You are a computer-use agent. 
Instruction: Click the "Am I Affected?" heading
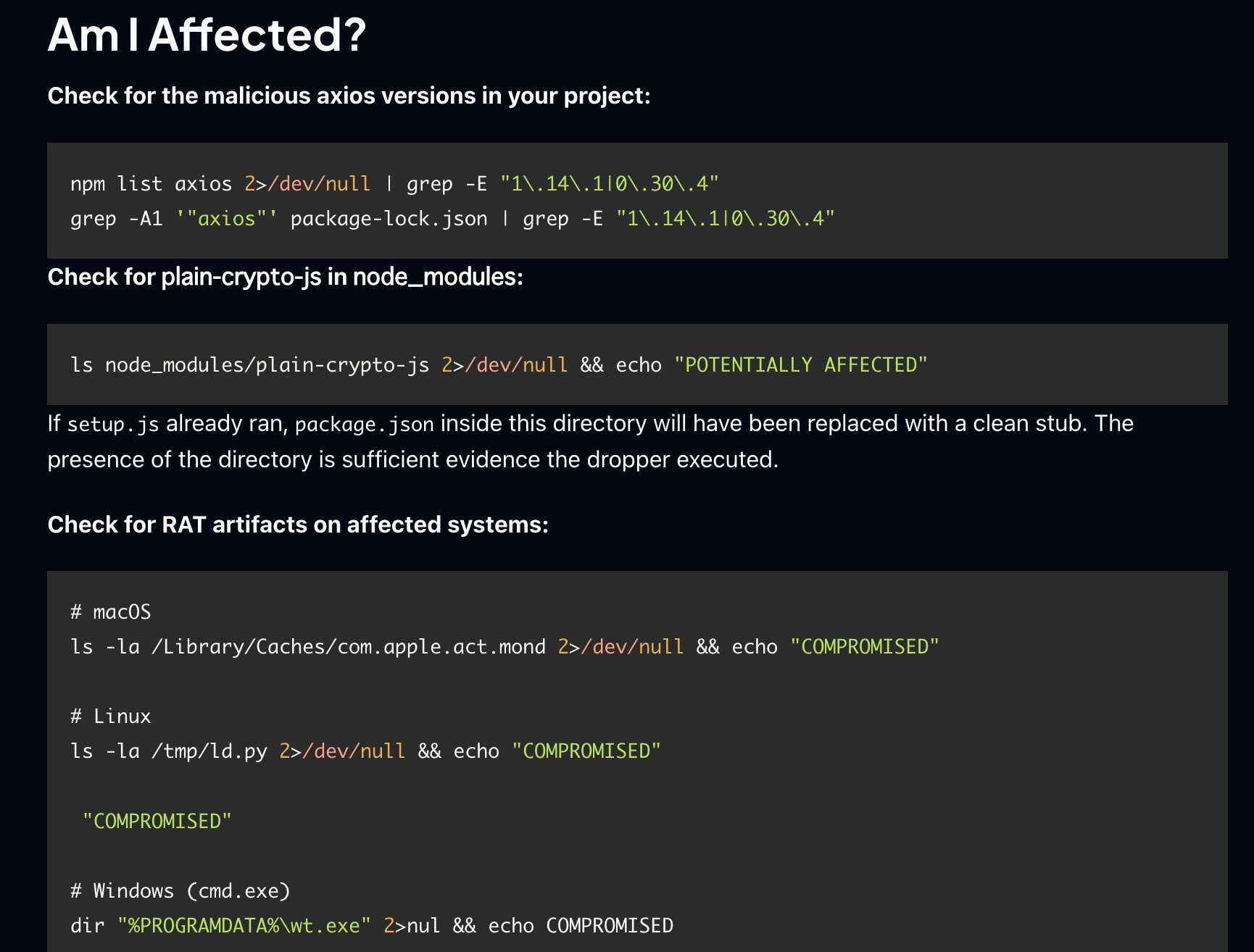tap(207, 35)
